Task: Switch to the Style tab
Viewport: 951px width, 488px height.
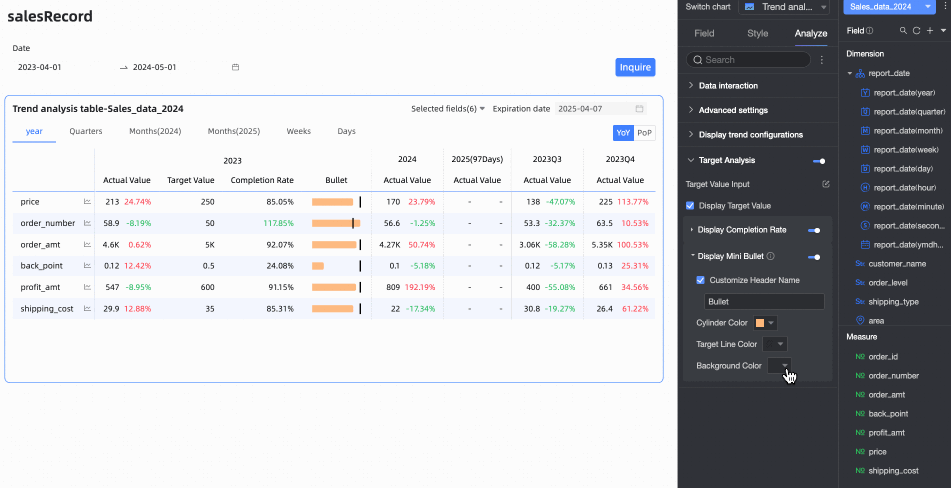Action: point(757,33)
